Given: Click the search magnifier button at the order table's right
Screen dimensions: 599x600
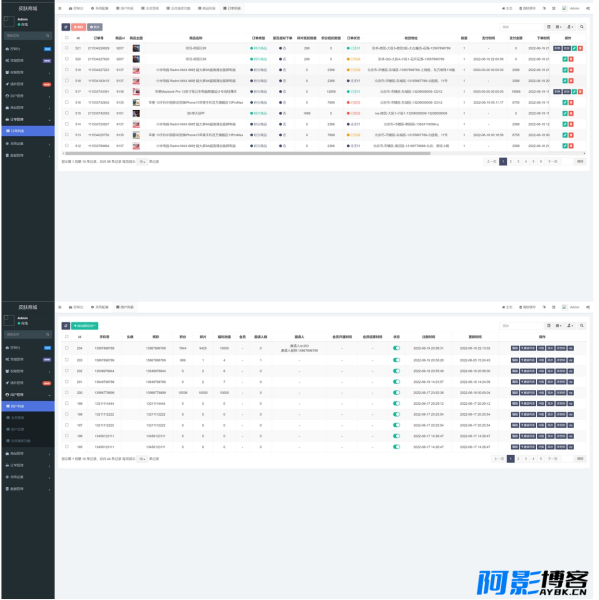Looking at the screenshot, I should (x=581, y=27).
